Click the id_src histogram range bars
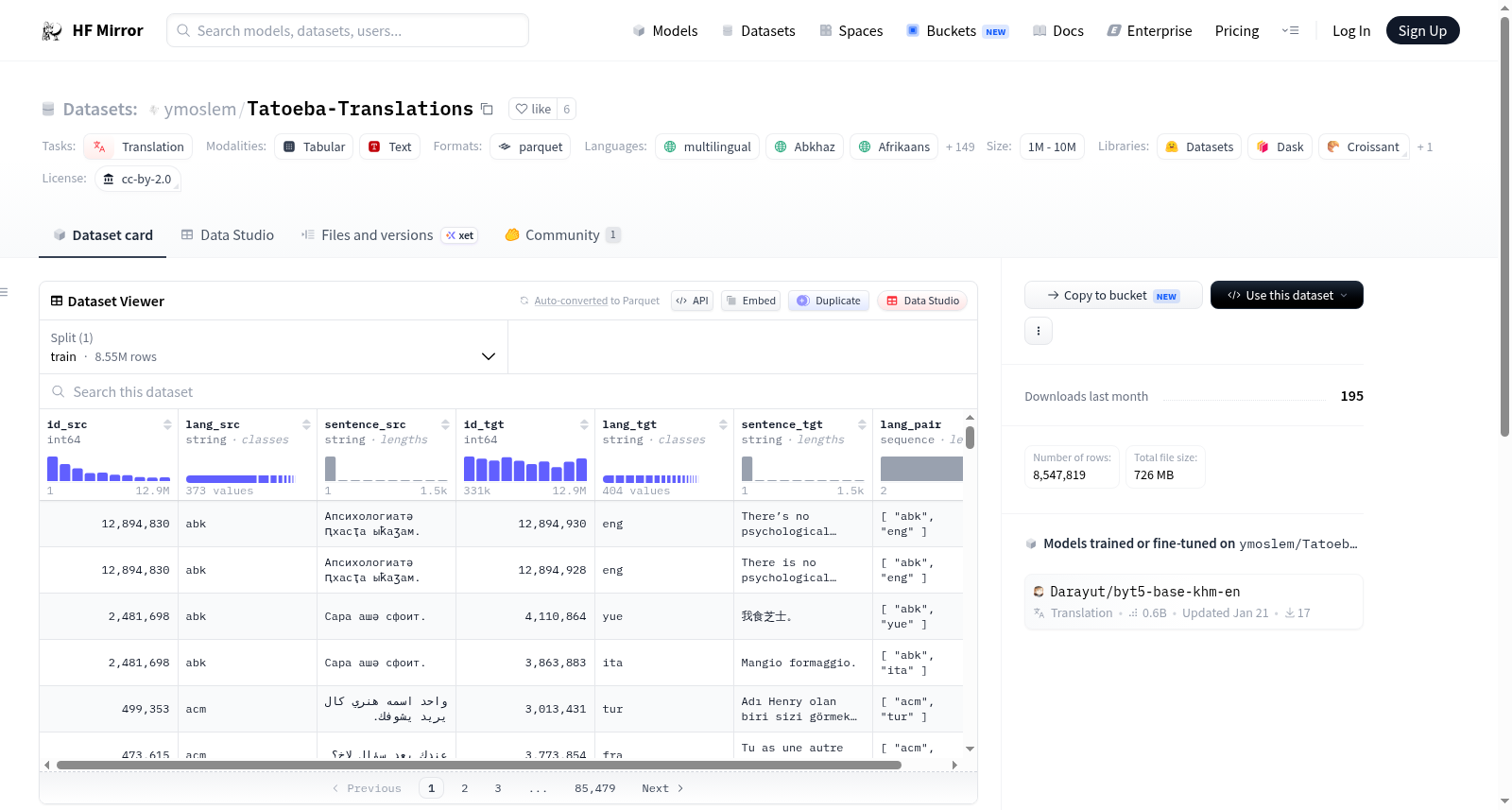Viewport: 1512px width, 810px height. click(109, 469)
